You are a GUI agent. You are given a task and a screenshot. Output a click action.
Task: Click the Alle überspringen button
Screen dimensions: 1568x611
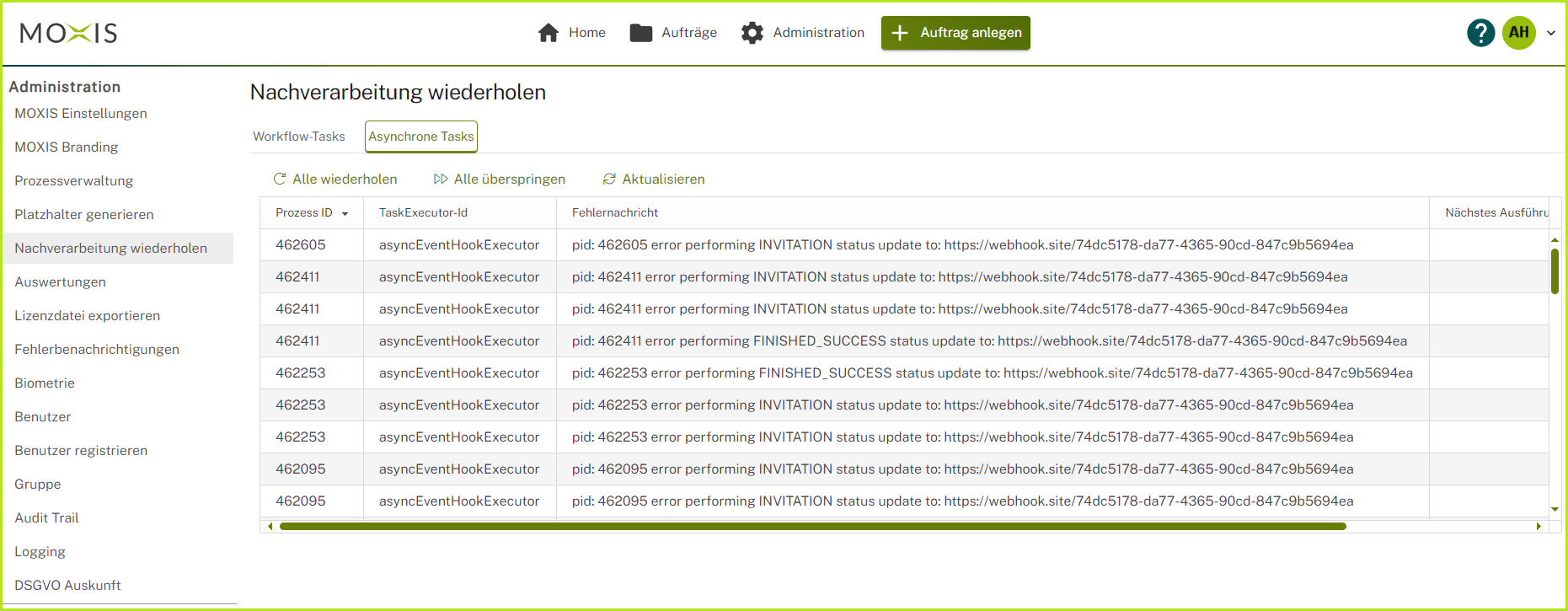(x=500, y=179)
